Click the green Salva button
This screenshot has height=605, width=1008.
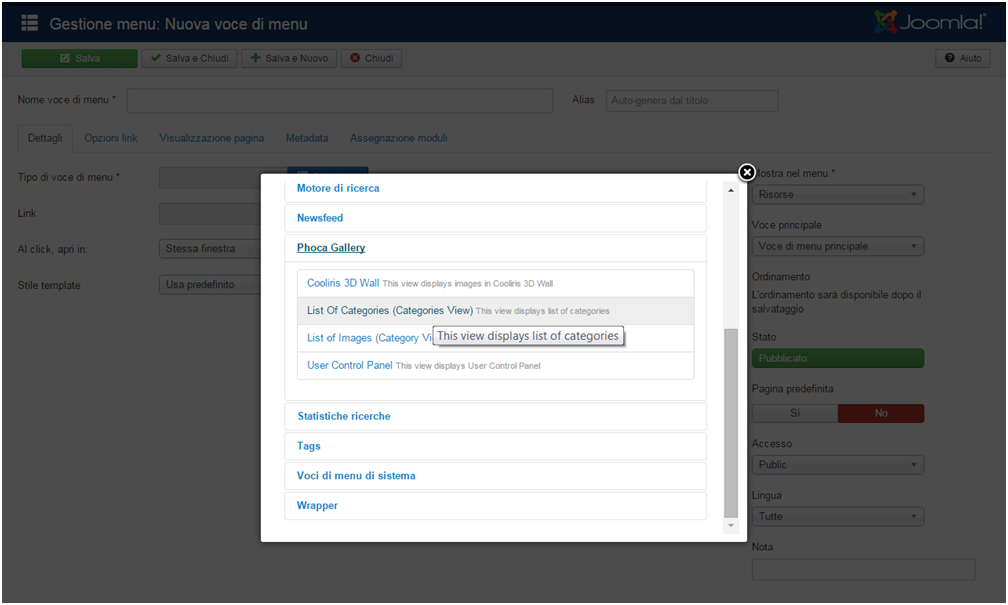coord(79,58)
